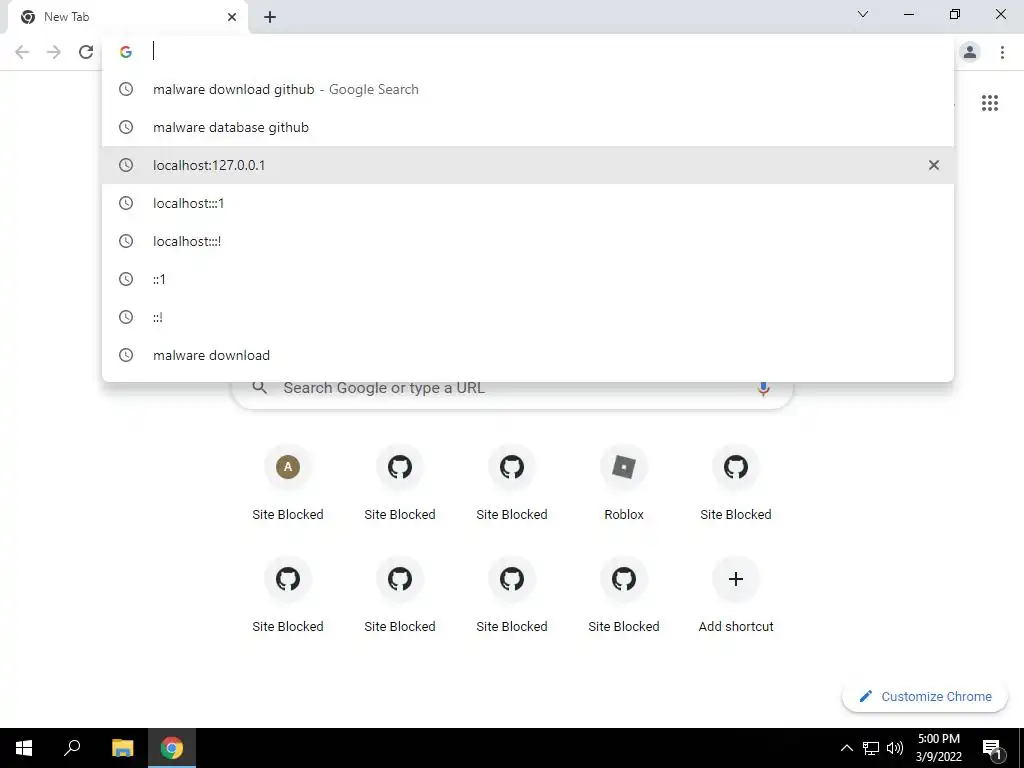This screenshot has height=768, width=1024.
Task: Show hidden system tray icons
Action: pos(846,748)
